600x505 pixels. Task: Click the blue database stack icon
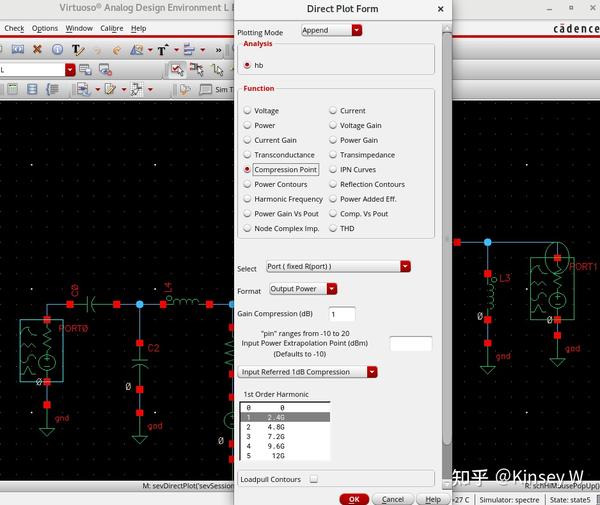tap(32, 89)
